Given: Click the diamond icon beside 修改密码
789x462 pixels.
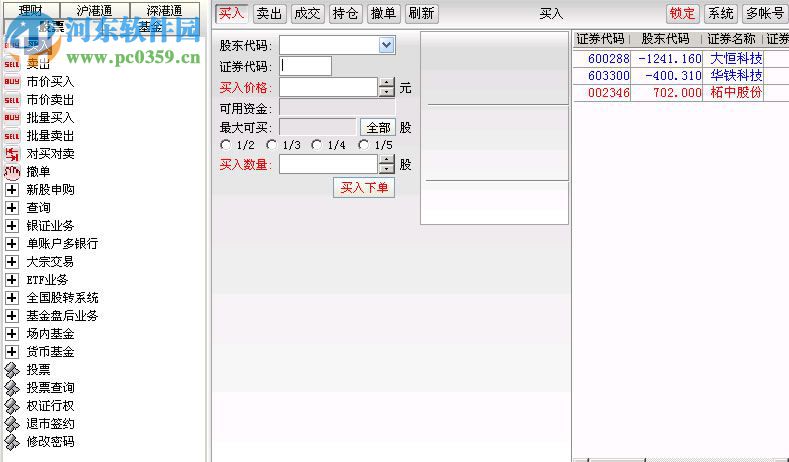Looking at the screenshot, I should click(12, 442).
